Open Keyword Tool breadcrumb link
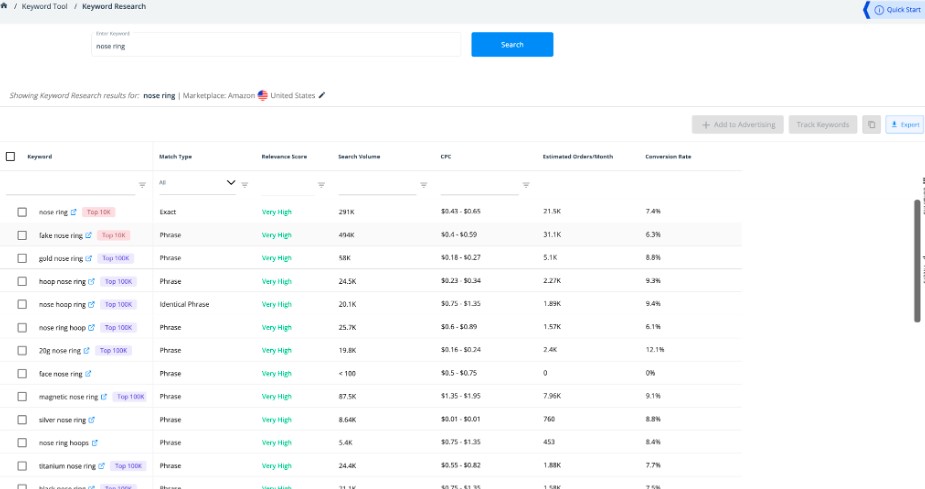Viewport: 925px width, 489px height. (45, 6)
